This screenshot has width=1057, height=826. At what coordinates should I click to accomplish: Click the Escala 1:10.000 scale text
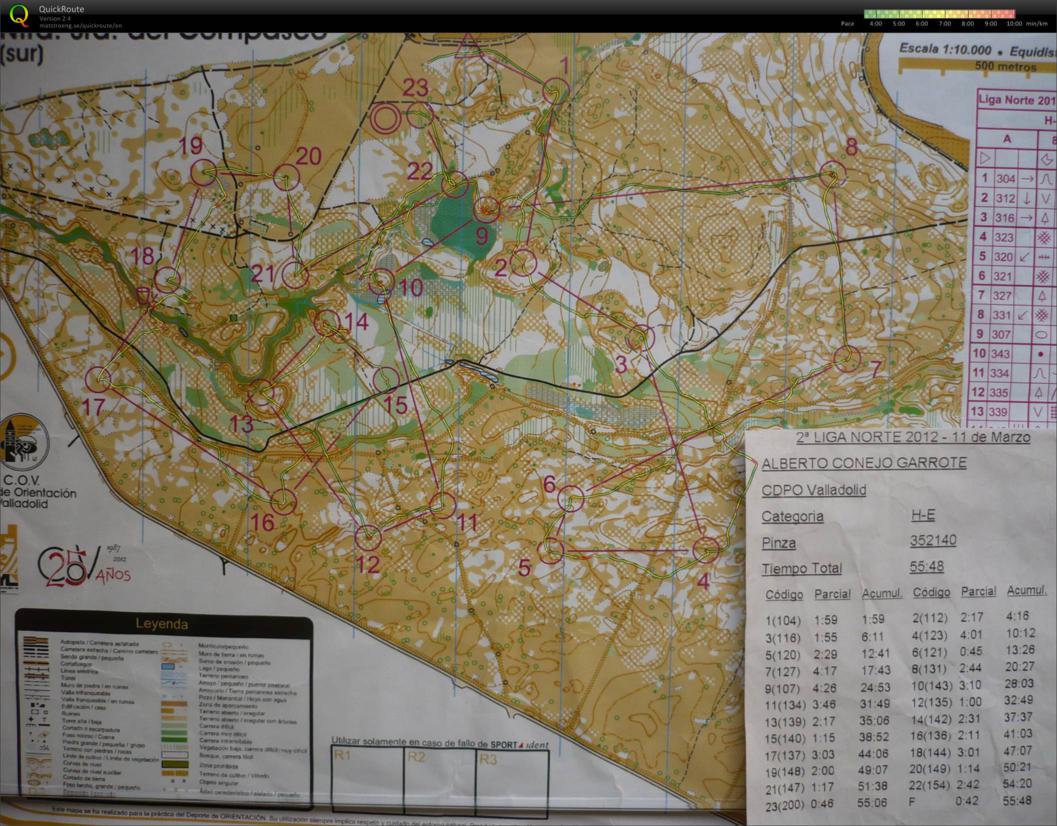(945, 49)
